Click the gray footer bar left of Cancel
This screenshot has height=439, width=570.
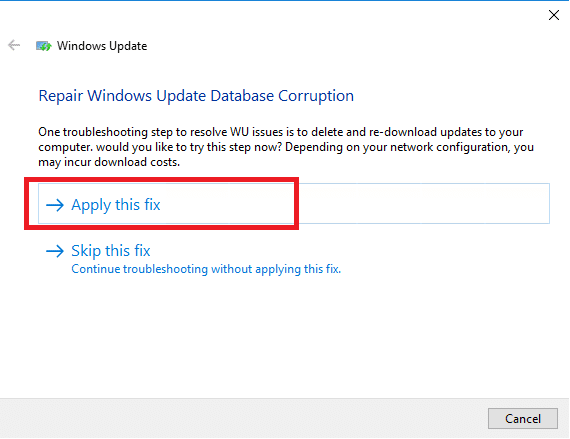244,419
